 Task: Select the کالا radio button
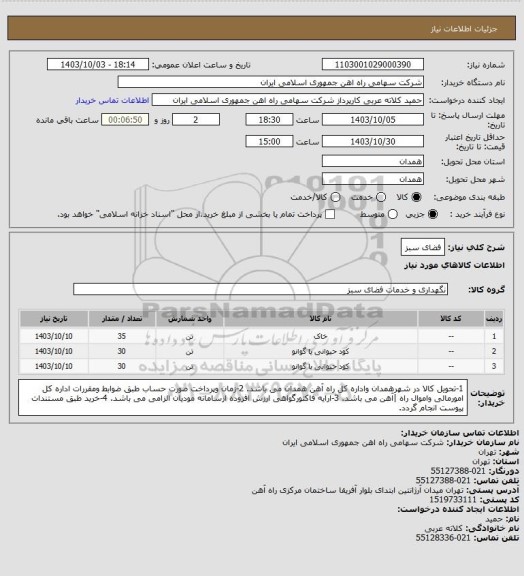click(x=416, y=197)
